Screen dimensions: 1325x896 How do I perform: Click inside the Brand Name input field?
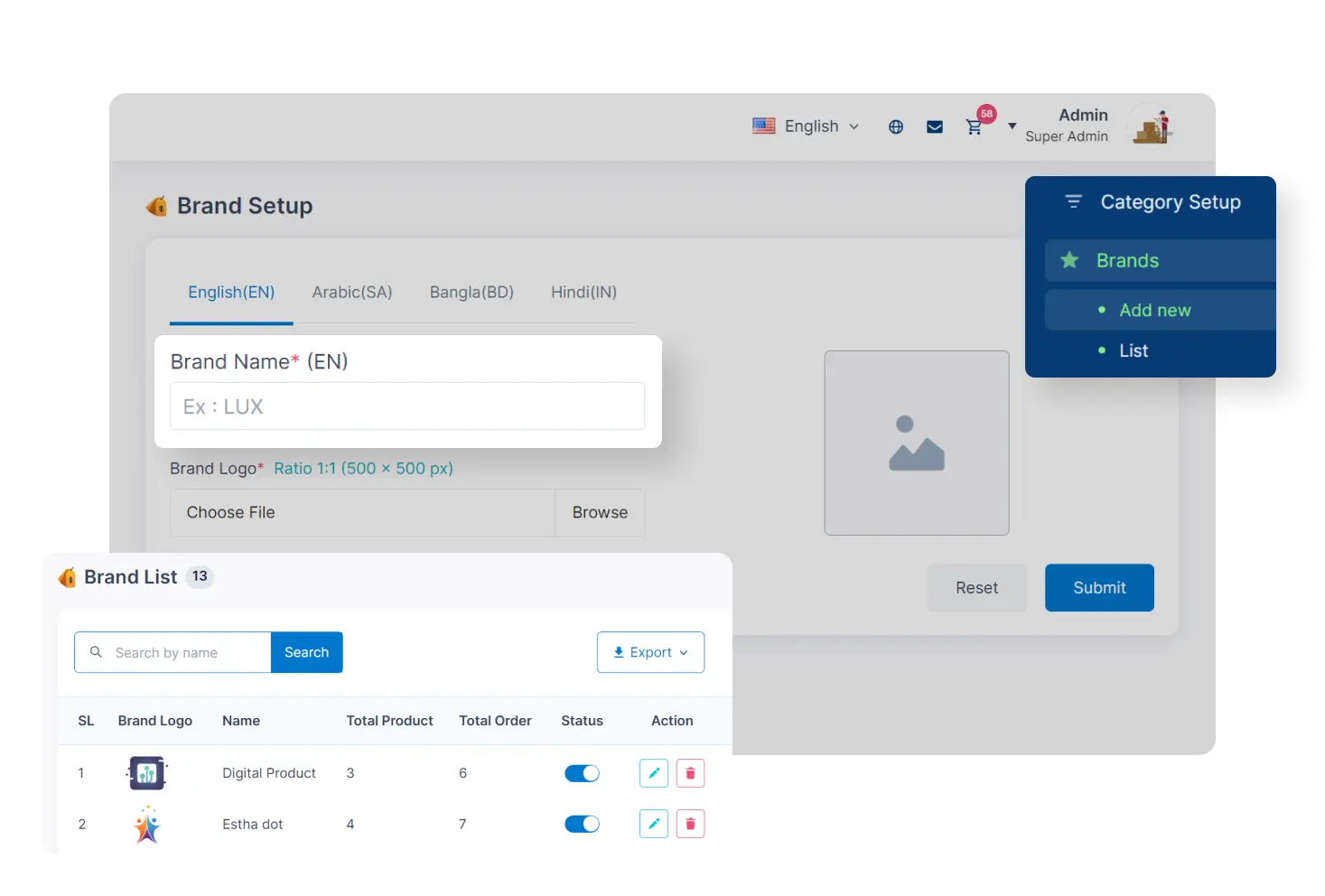(406, 406)
